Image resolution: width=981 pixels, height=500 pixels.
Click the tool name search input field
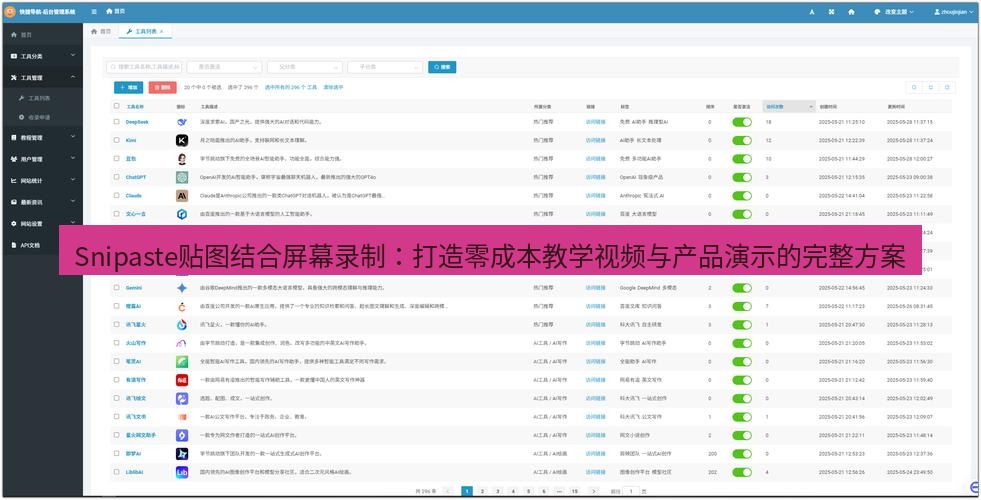tap(144, 67)
